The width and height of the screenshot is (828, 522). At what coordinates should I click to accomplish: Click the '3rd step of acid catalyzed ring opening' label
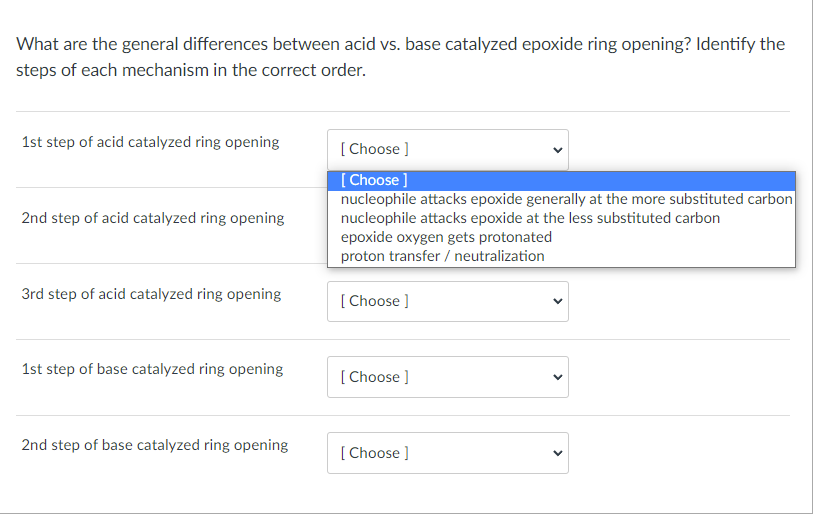click(151, 294)
